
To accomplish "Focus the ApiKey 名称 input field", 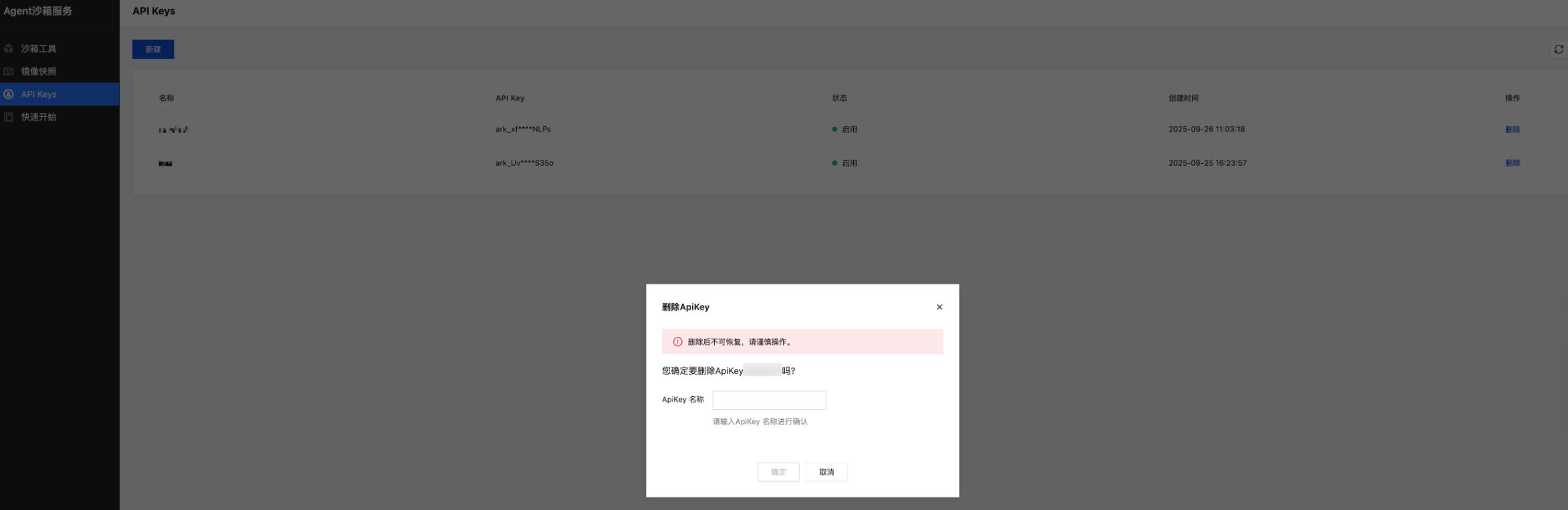I will [x=769, y=400].
